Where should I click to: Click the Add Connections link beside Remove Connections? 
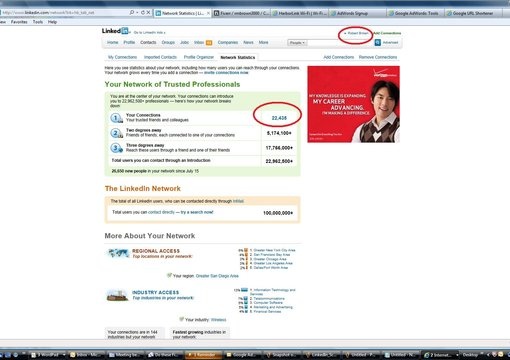339,57
